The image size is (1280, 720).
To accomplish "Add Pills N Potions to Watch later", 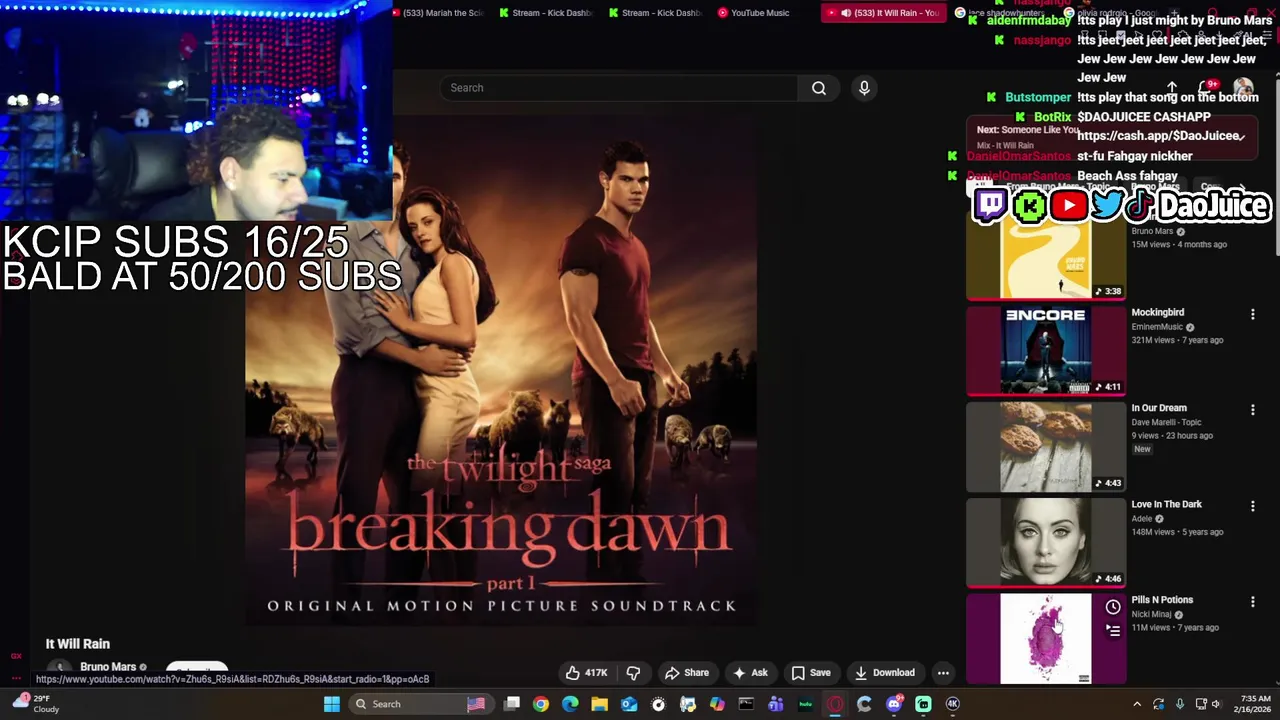I will coord(1113,607).
